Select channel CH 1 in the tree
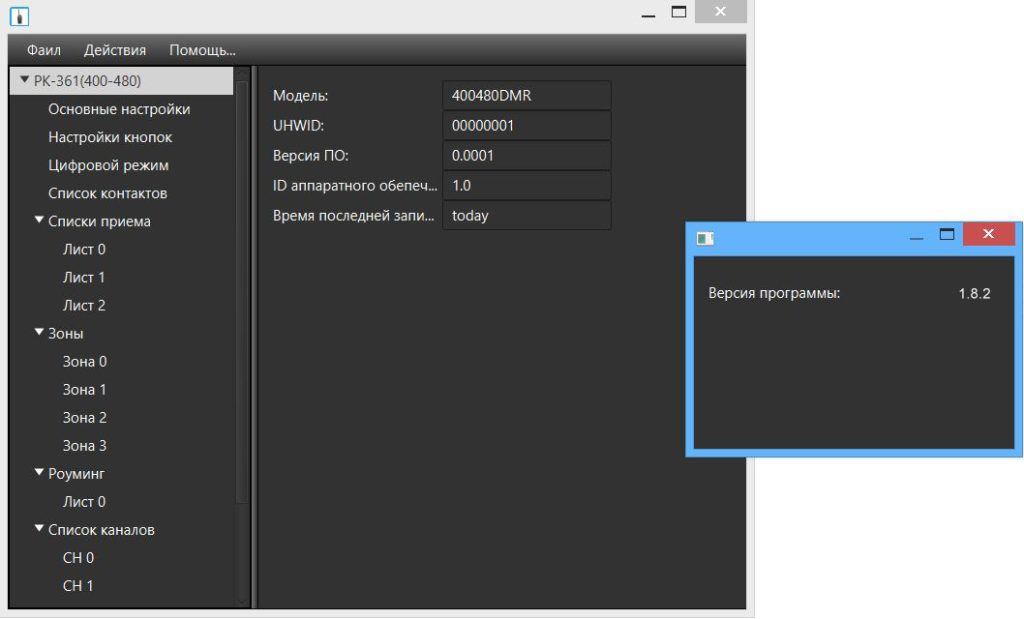Screen dimensions: 1024x619 [x=78, y=585]
